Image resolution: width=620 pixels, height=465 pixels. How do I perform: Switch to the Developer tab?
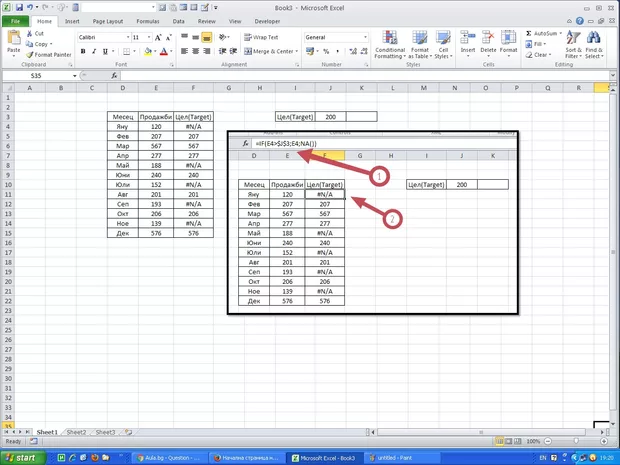[x=267, y=21]
